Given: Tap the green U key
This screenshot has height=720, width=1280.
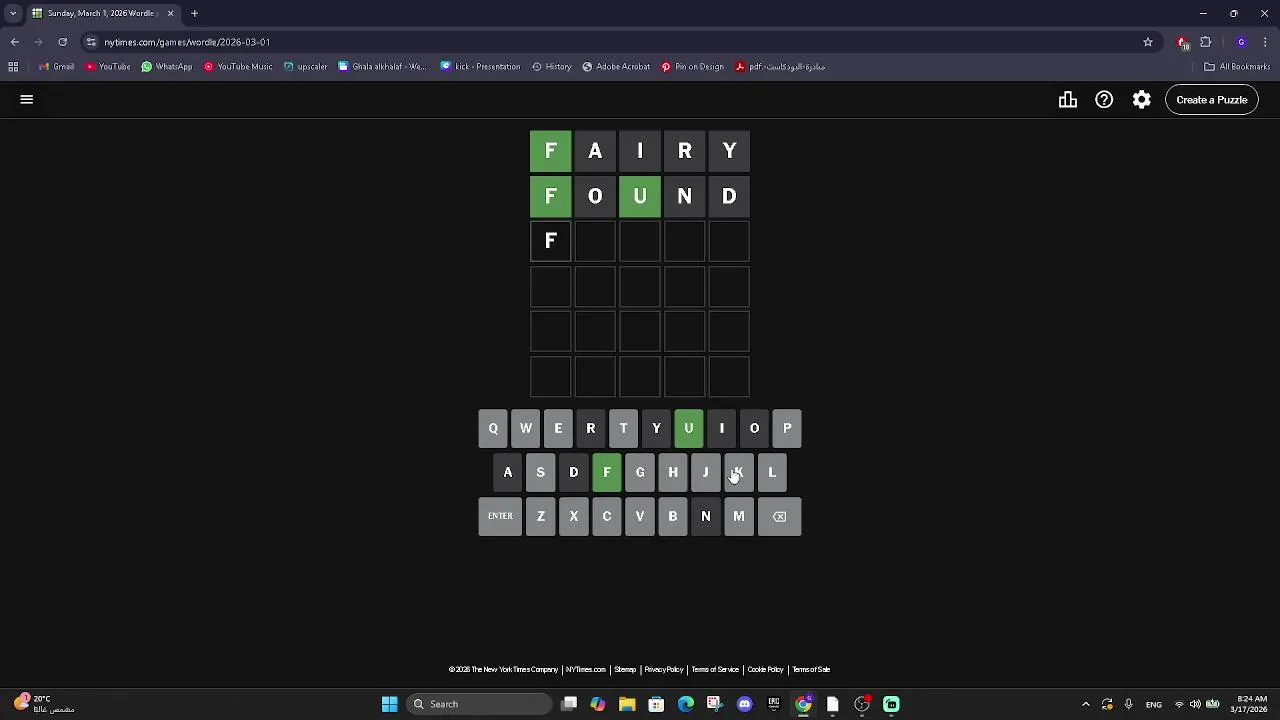Looking at the screenshot, I should (x=689, y=429).
